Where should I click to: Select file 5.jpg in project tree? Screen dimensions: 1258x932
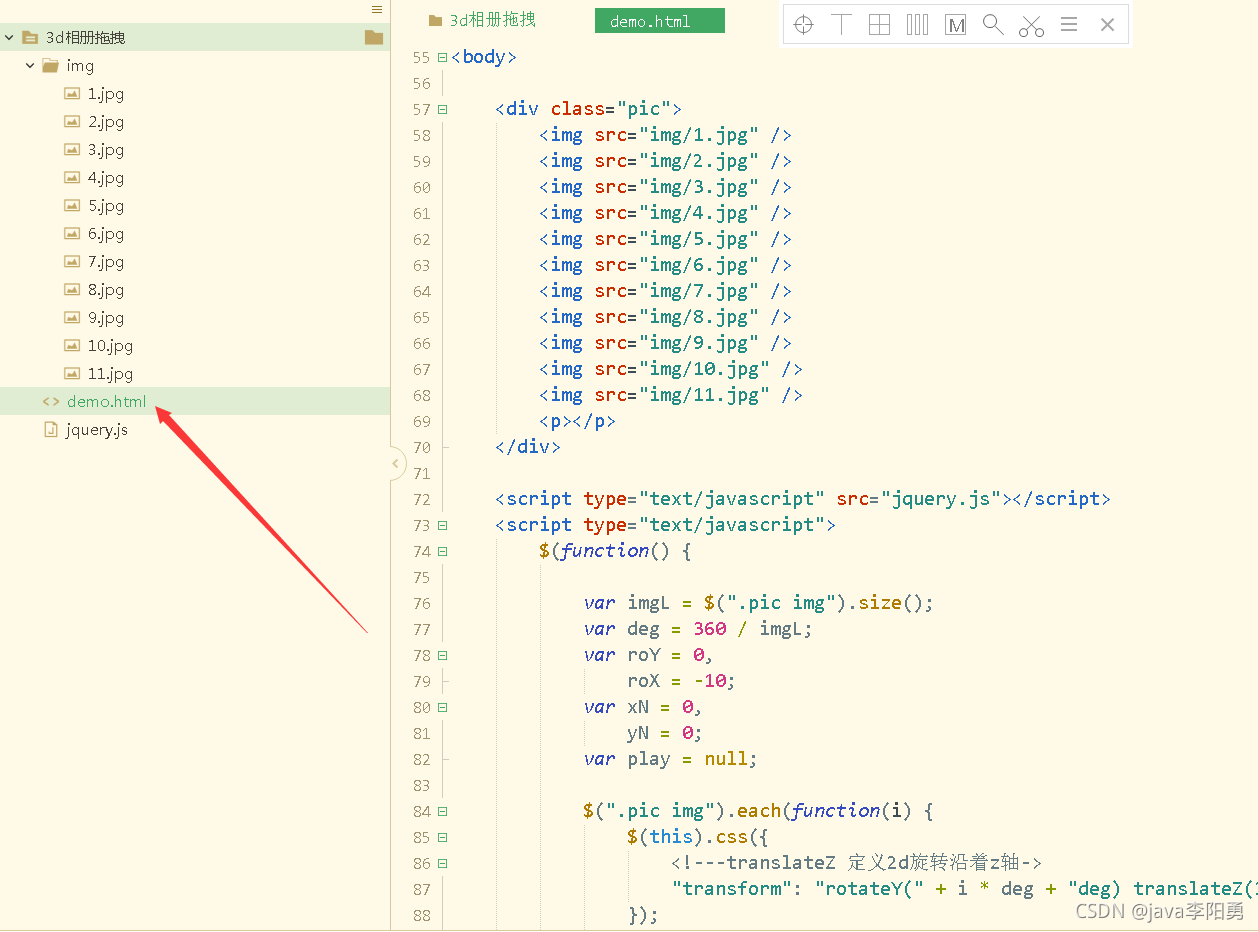coord(106,206)
